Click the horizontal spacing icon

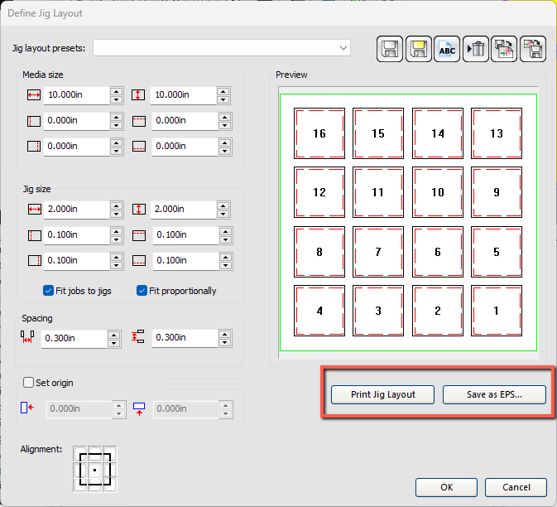click(27, 337)
